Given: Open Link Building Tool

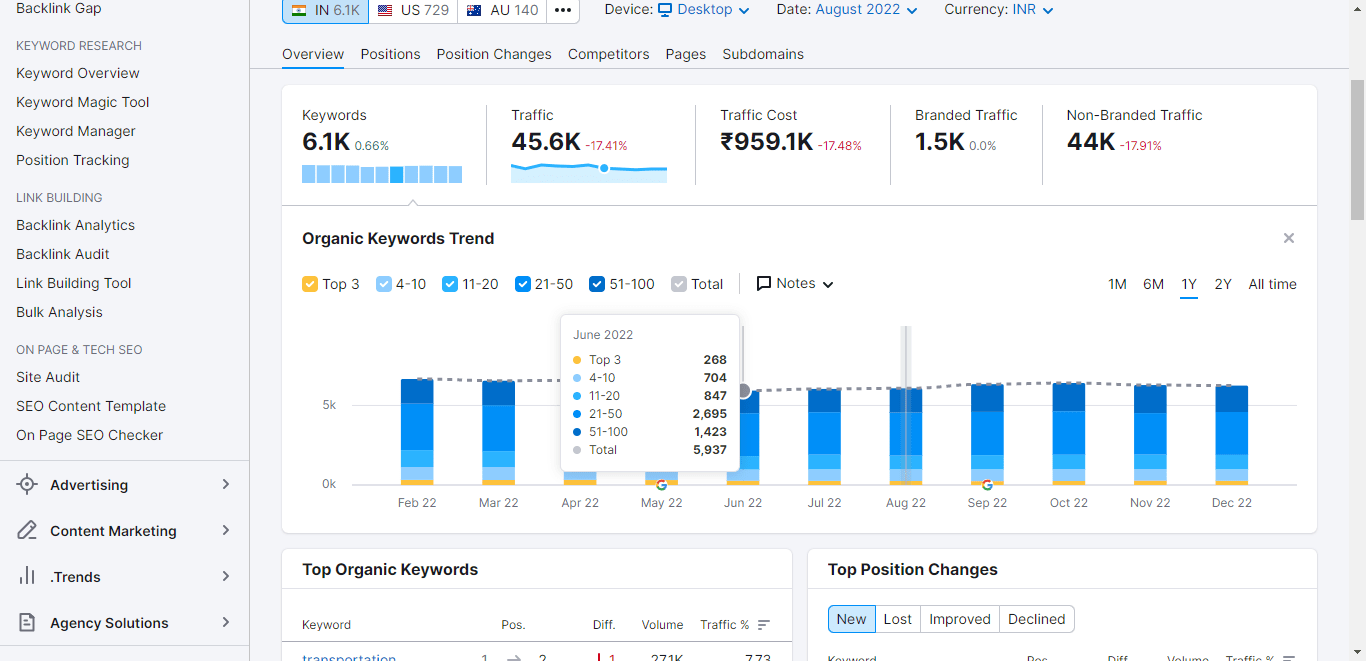Looking at the screenshot, I should pos(74,283).
